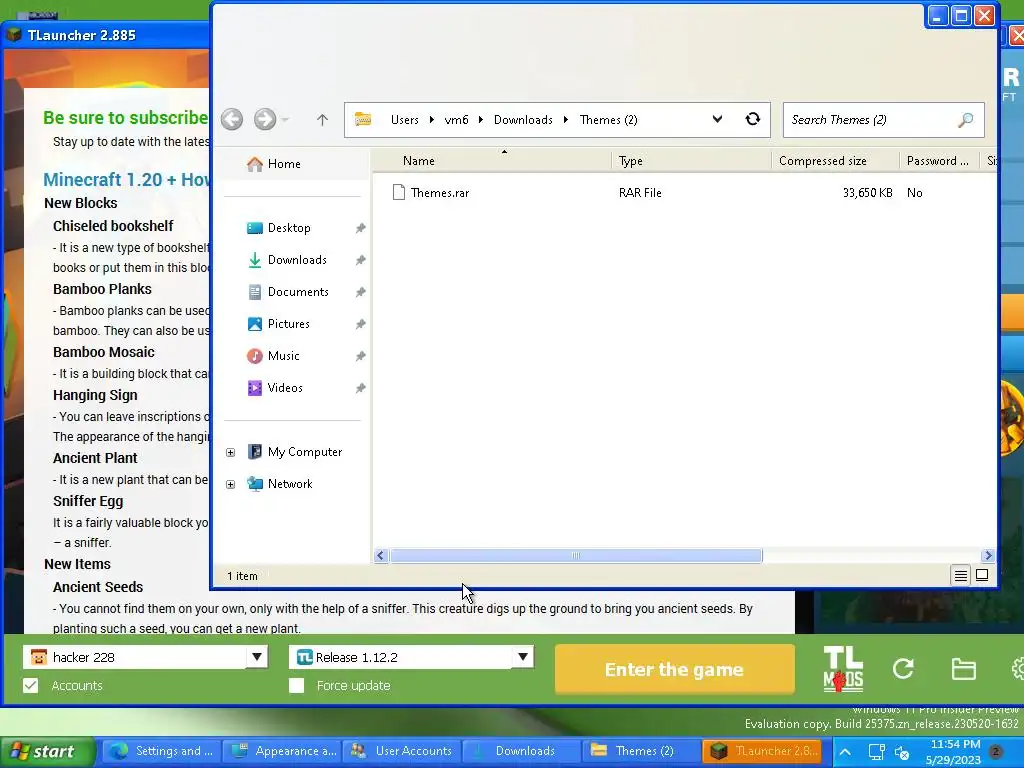Click the horizontal scrollbar right arrow

[987, 556]
